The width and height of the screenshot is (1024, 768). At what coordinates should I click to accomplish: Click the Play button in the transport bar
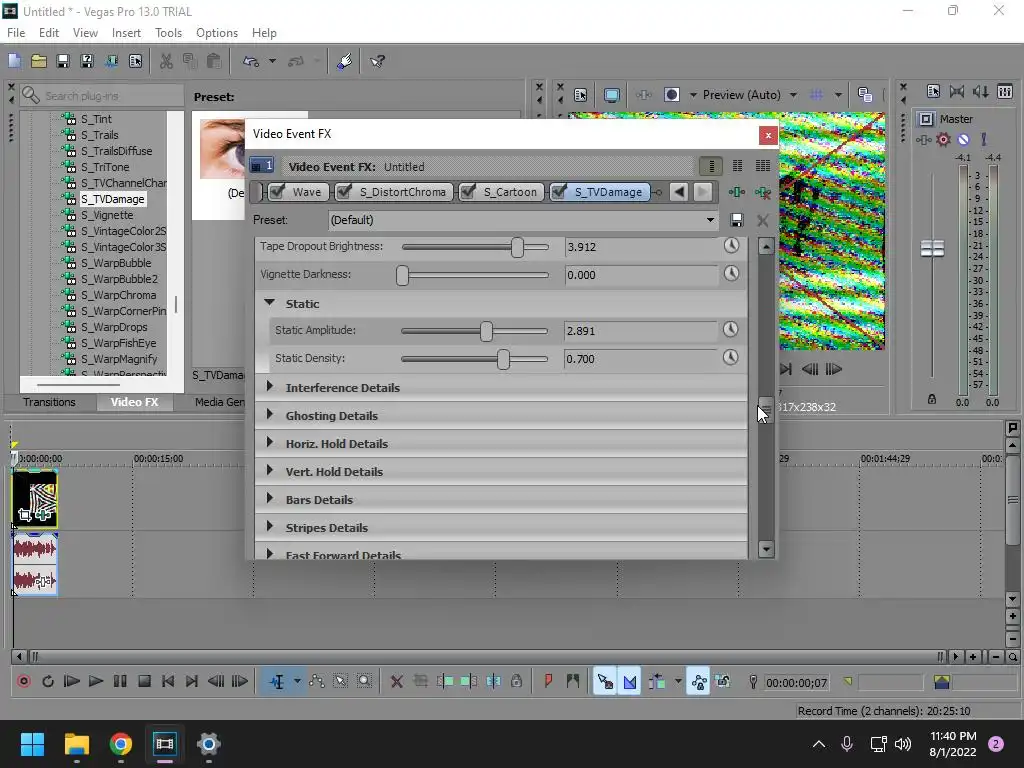point(96,682)
